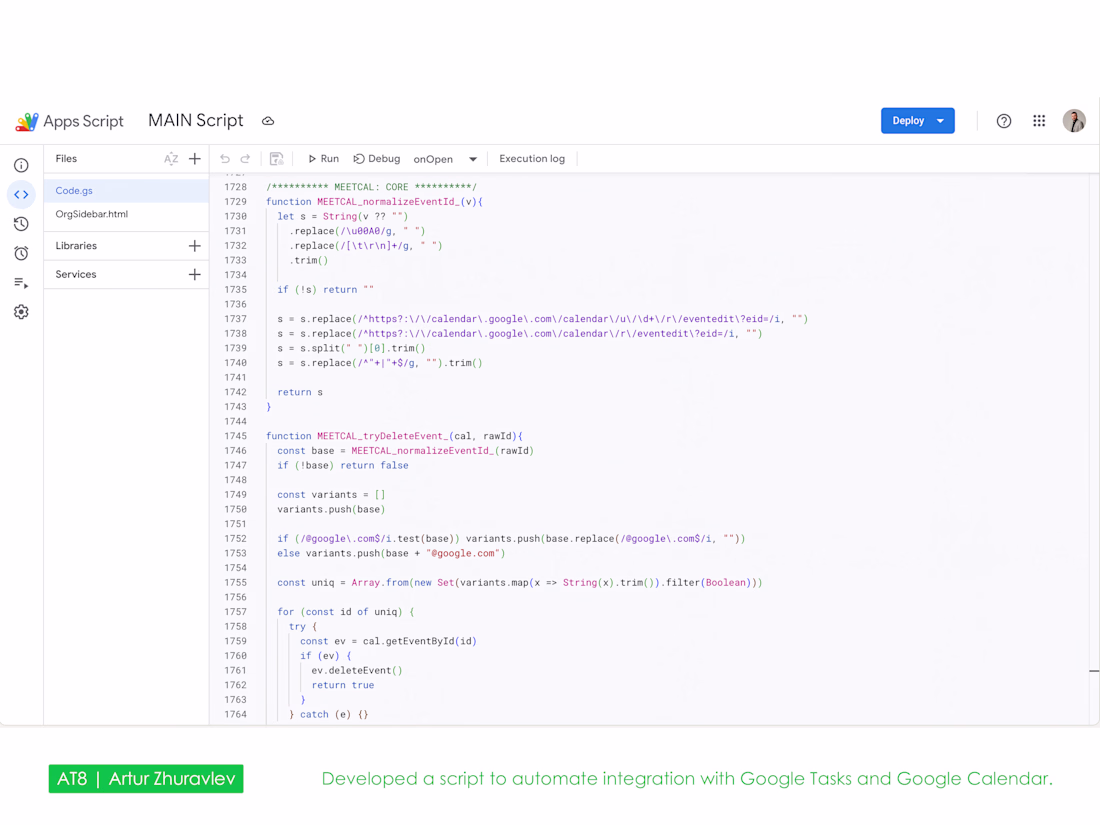The image size is (1100, 825).
Task: Click the Libraries section label
Action: click(76, 246)
